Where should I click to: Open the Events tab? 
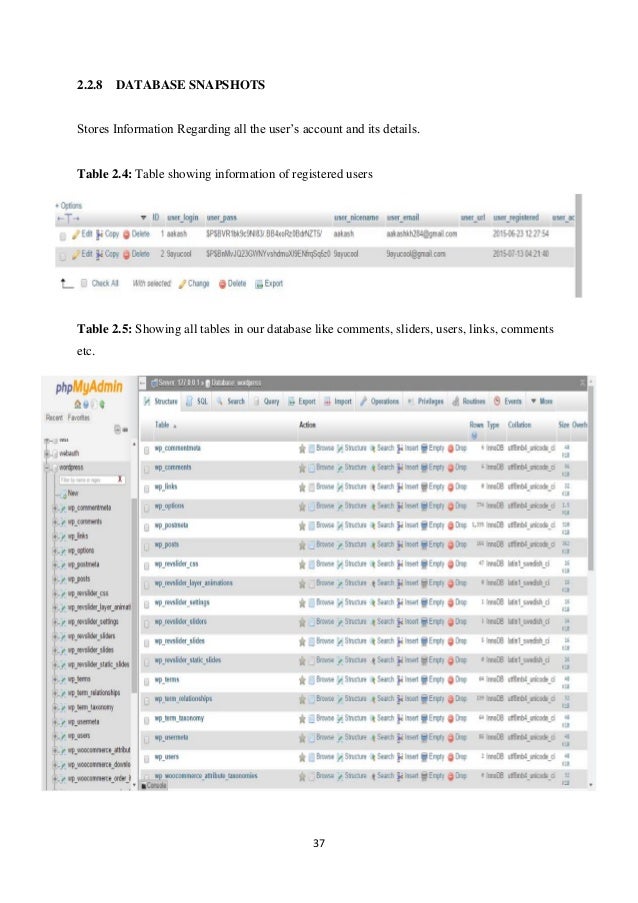[508, 401]
